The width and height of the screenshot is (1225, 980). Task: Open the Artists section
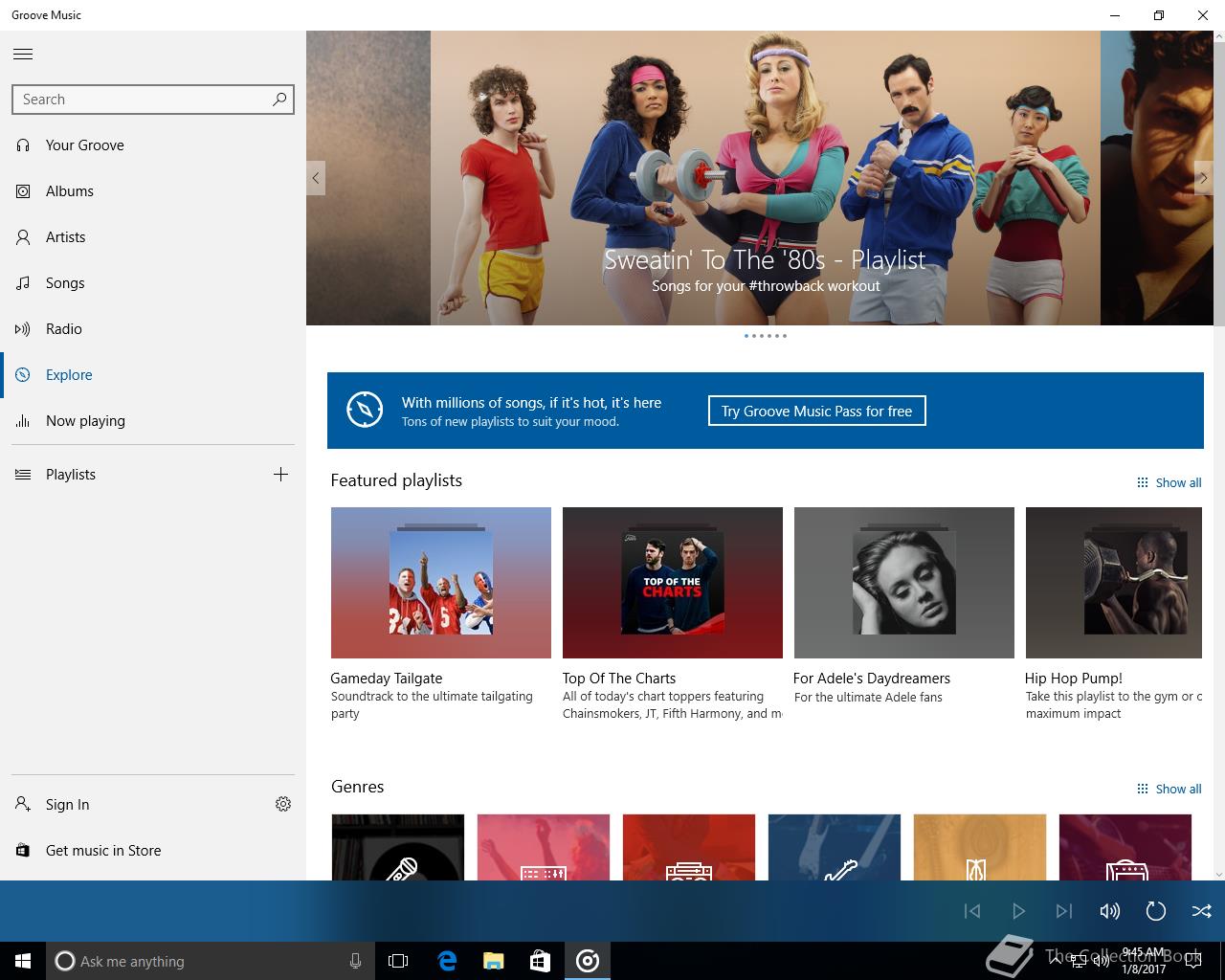153,237
